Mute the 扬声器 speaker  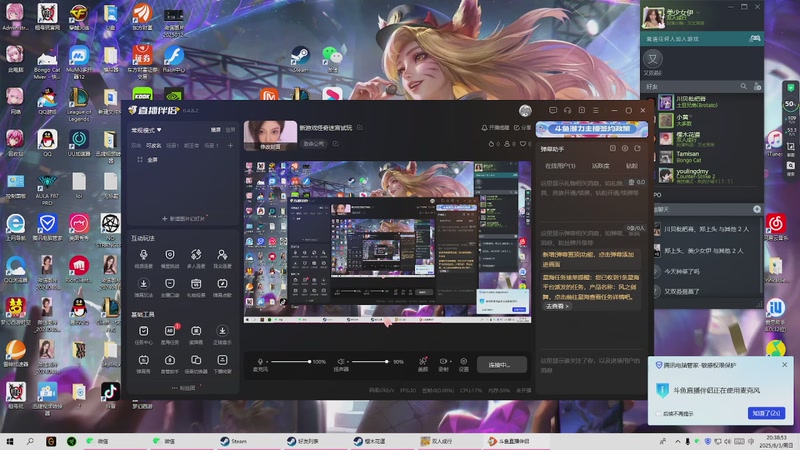coord(340,362)
